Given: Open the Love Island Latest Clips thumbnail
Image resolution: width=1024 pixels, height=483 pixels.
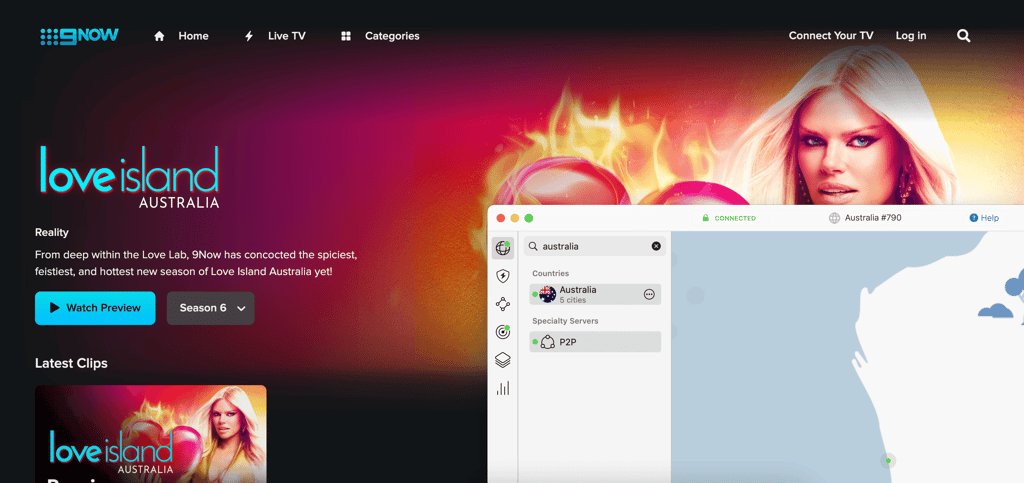Looking at the screenshot, I should pos(151,434).
